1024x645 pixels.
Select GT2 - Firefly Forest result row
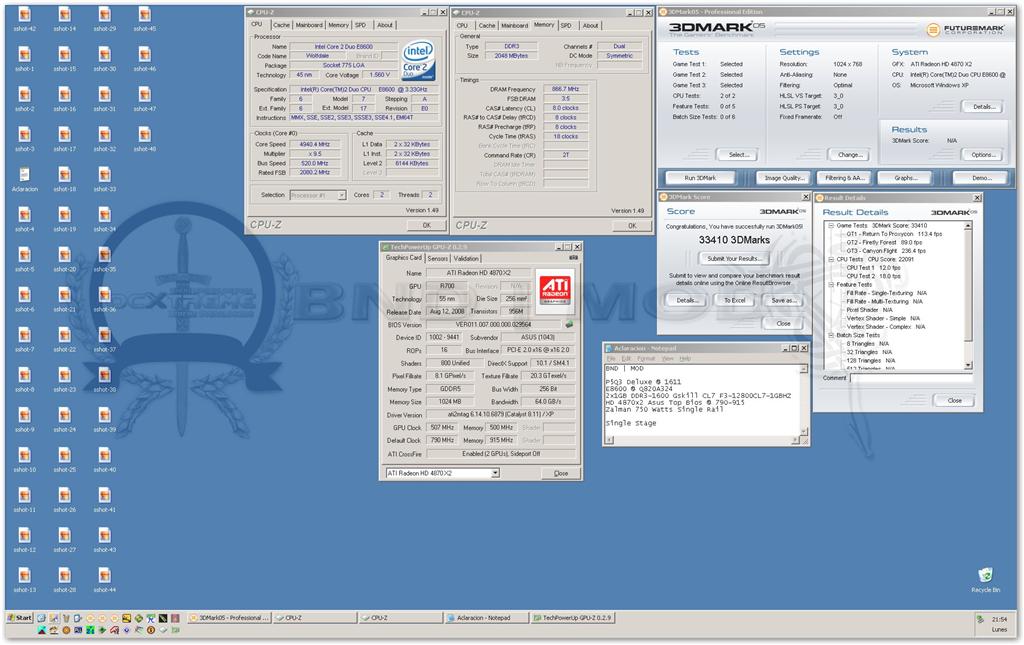click(x=884, y=242)
